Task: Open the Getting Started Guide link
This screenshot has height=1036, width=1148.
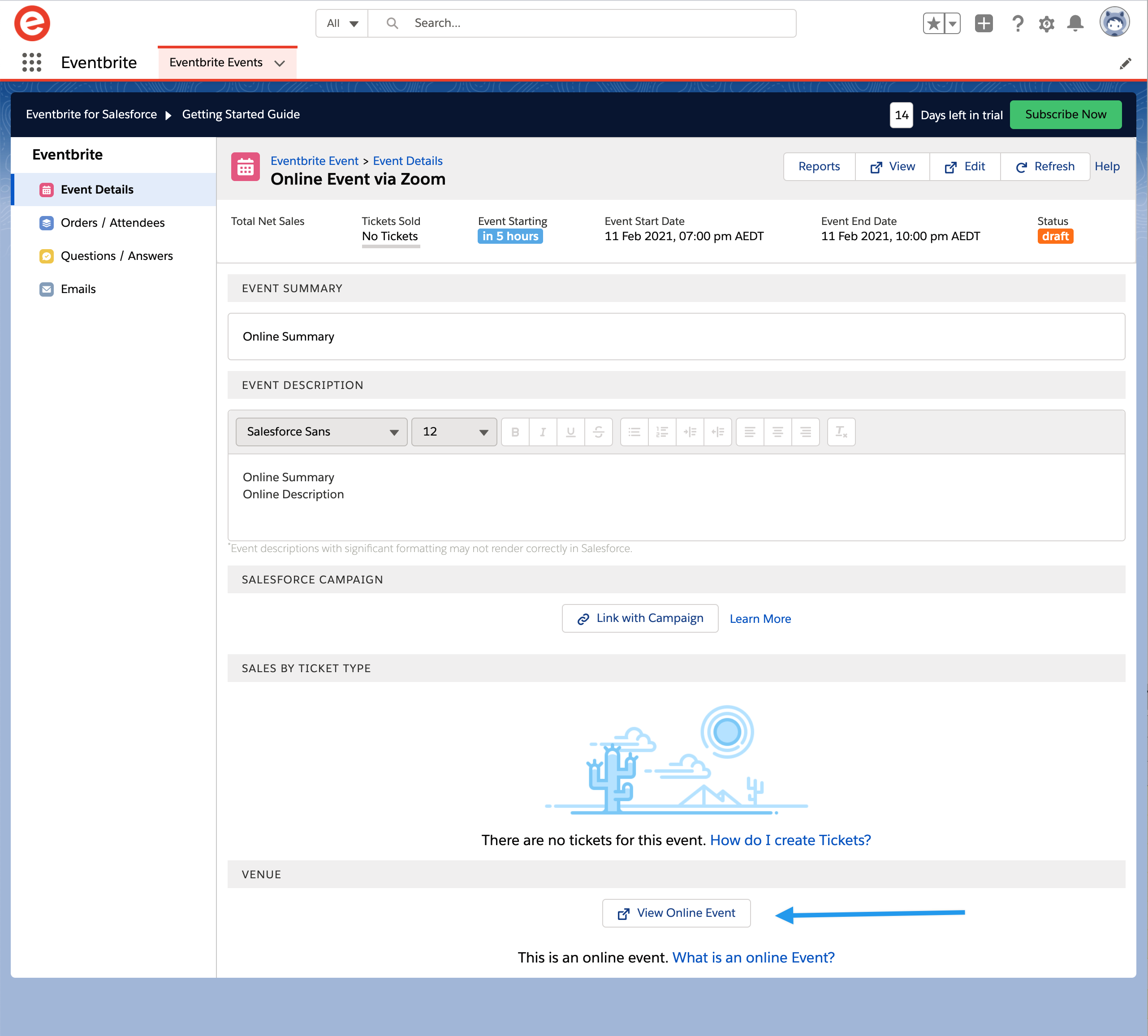Action: [241, 114]
